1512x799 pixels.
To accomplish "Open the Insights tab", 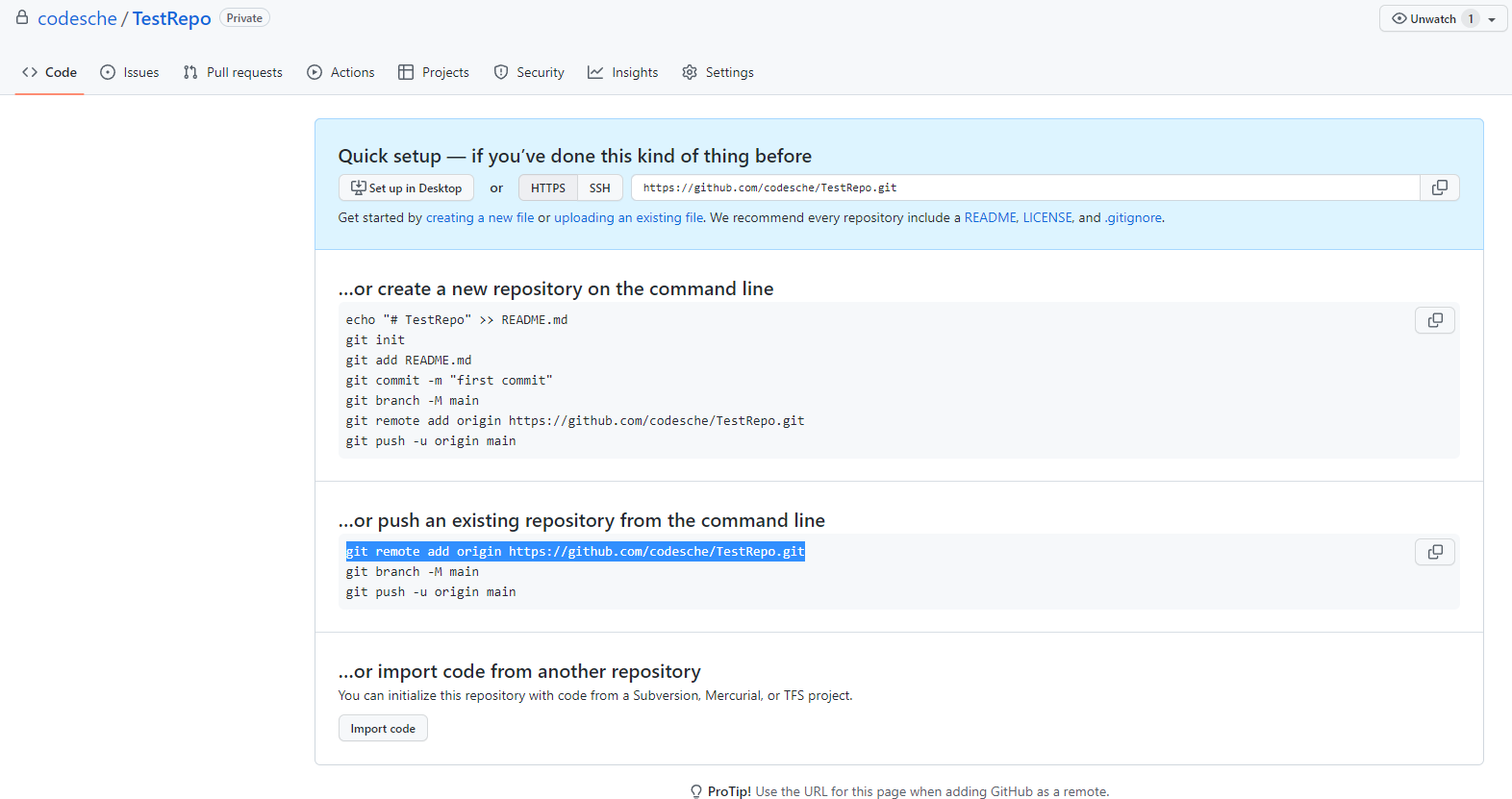I will coord(623,72).
